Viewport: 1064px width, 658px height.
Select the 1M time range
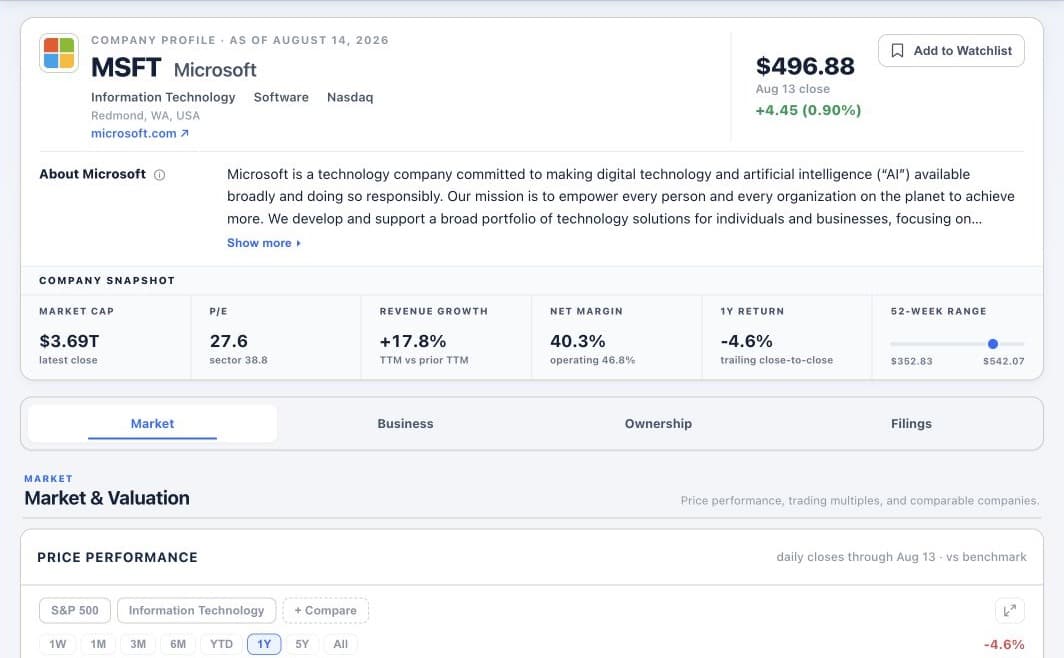(x=98, y=644)
